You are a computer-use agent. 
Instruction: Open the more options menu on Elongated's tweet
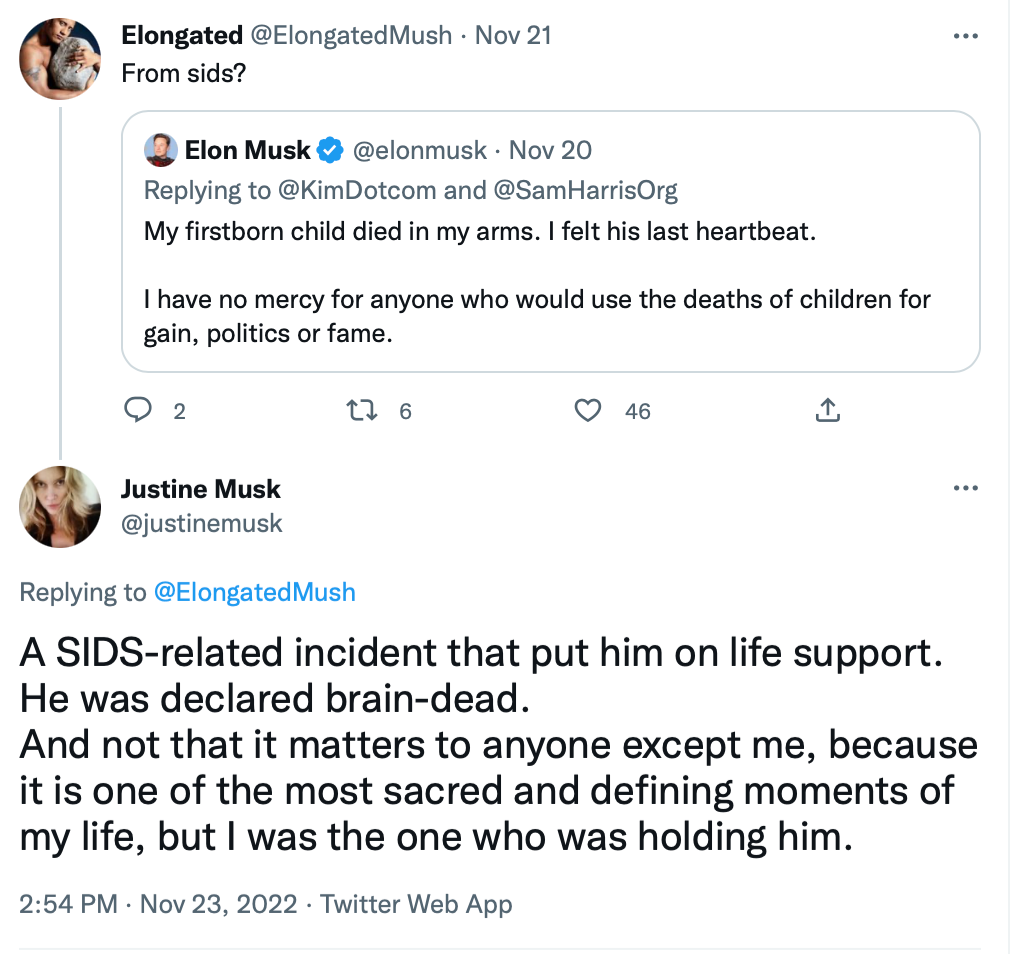tap(967, 36)
